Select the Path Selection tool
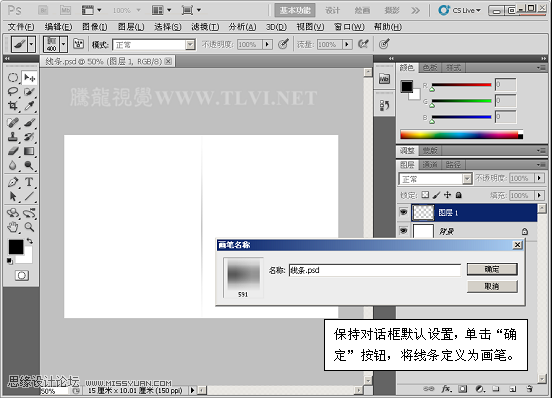This screenshot has height=398, width=552. pyautogui.click(x=13, y=196)
